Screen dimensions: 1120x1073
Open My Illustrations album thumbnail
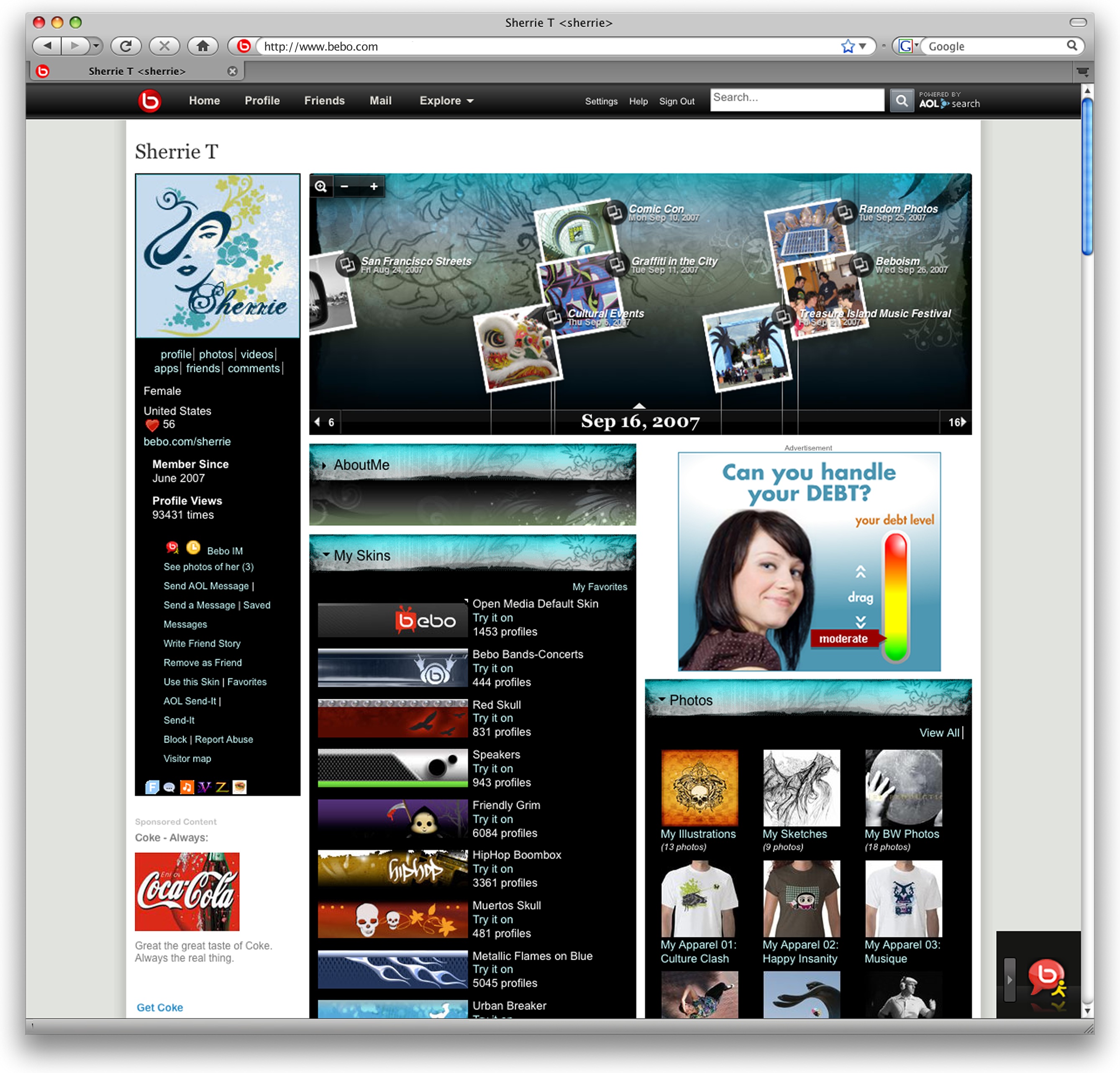coord(700,788)
